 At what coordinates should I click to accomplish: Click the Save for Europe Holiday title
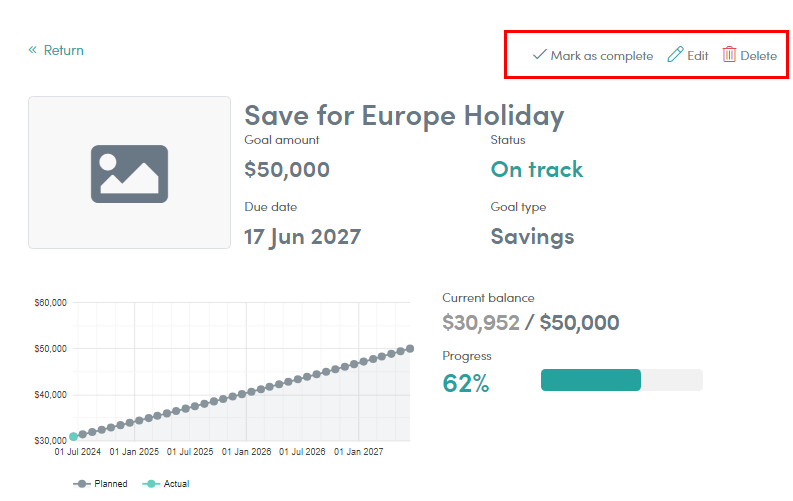[404, 115]
